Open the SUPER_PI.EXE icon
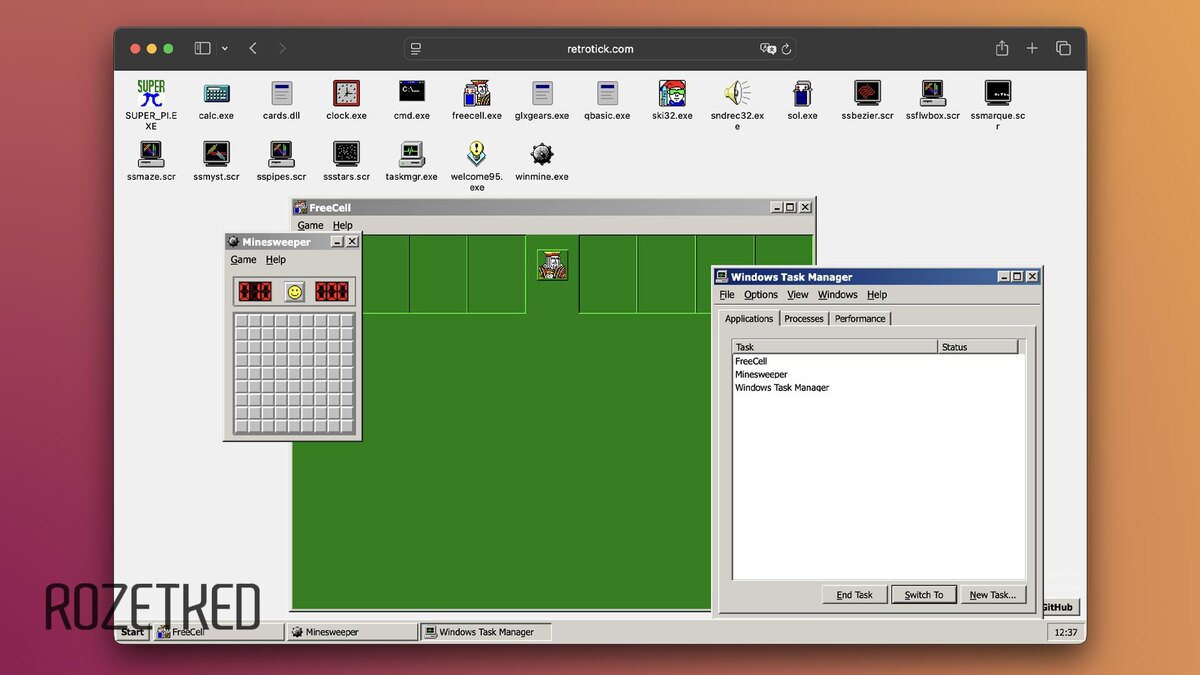This screenshot has width=1200, height=675. click(151, 93)
